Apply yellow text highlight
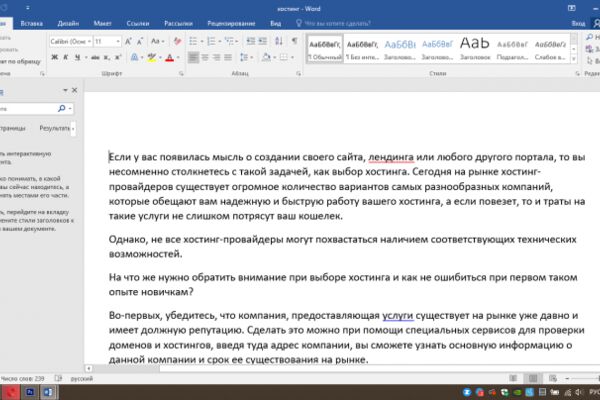The image size is (600, 400). pyautogui.click(x=152, y=57)
